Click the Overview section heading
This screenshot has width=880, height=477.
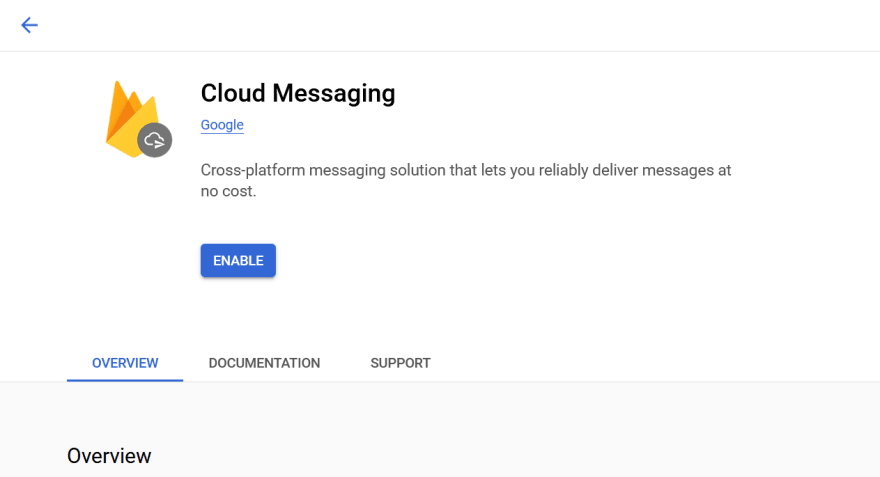pyautogui.click(x=109, y=456)
